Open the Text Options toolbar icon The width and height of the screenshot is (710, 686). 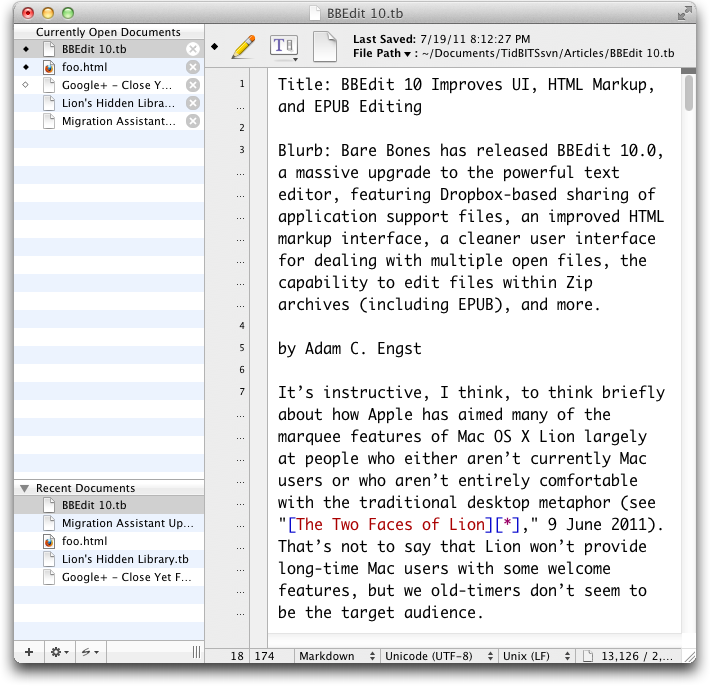[x=284, y=46]
